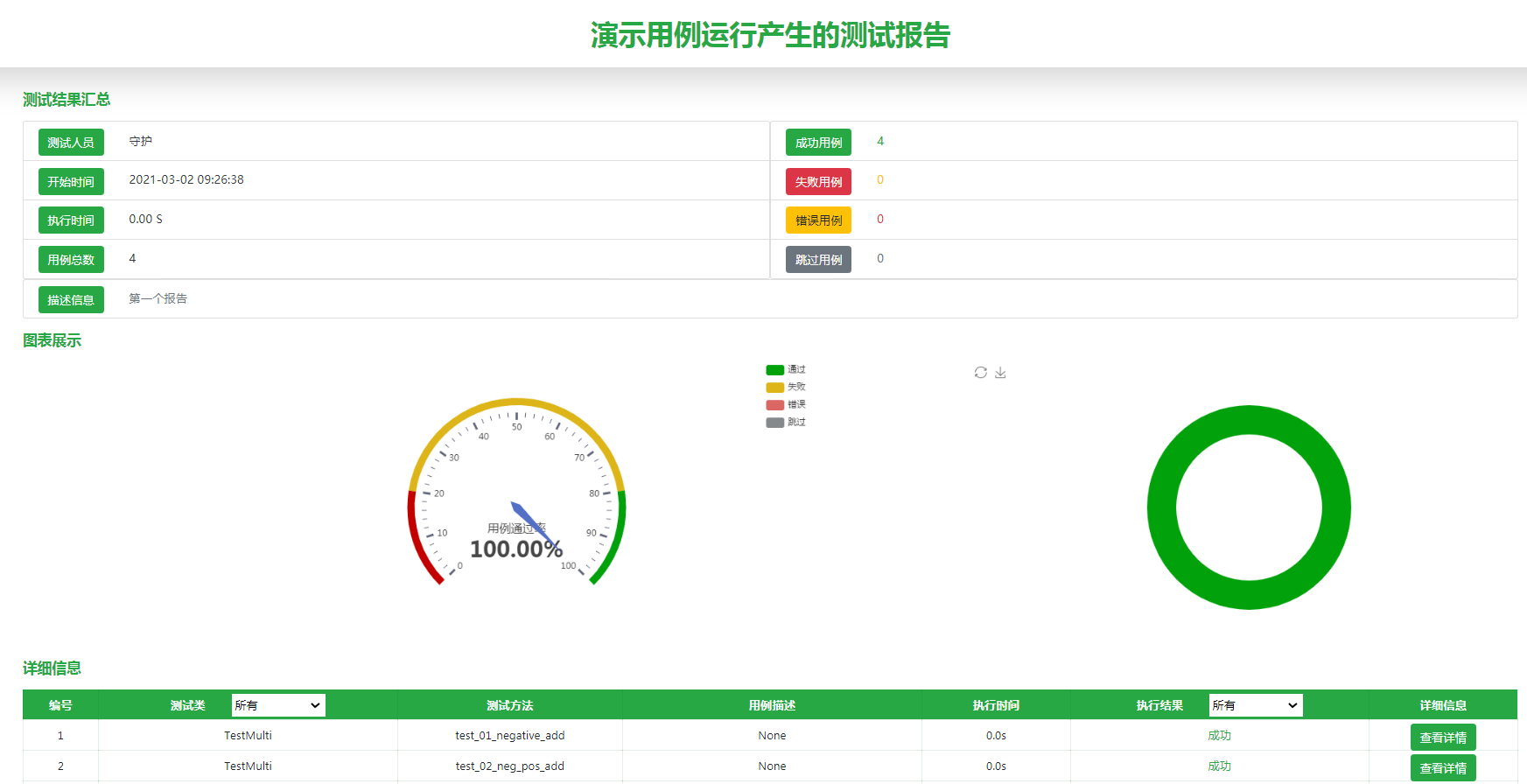Click 查看详情 for test_01_negative_add
Screen dimensions: 1527x784
[1443, 738]
